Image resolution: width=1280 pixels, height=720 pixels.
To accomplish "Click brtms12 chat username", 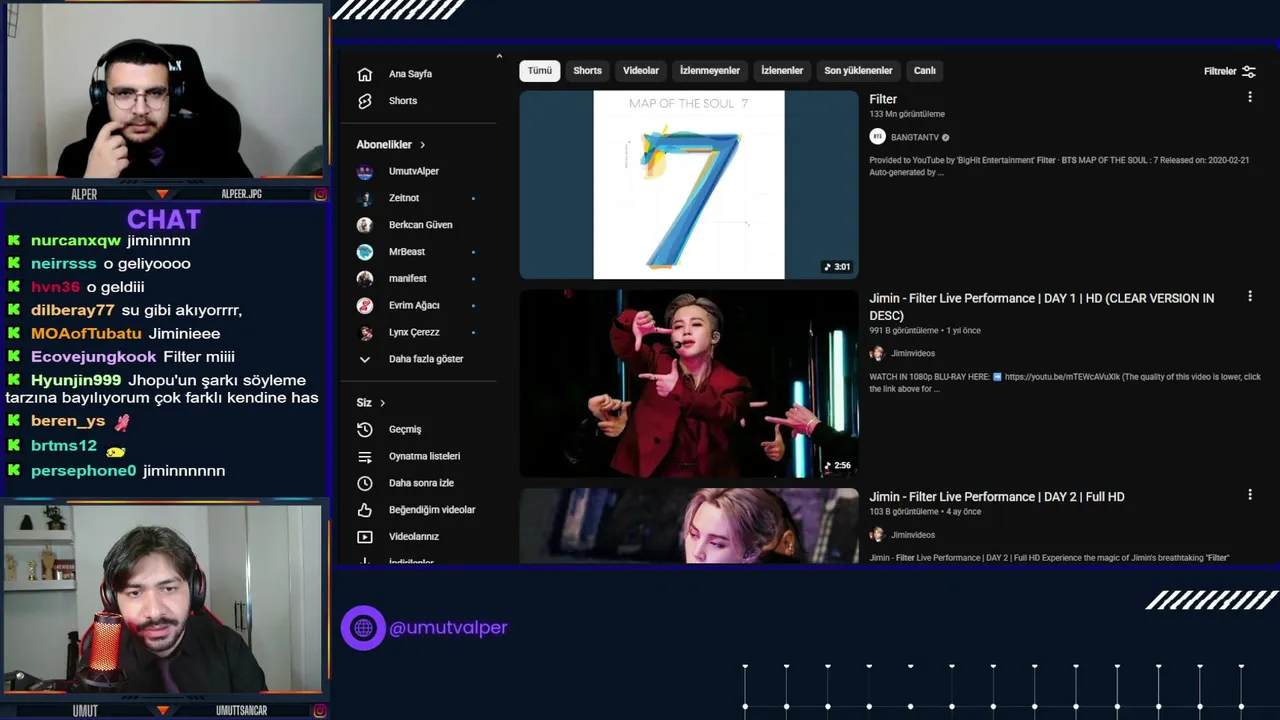I will point(64,446).
